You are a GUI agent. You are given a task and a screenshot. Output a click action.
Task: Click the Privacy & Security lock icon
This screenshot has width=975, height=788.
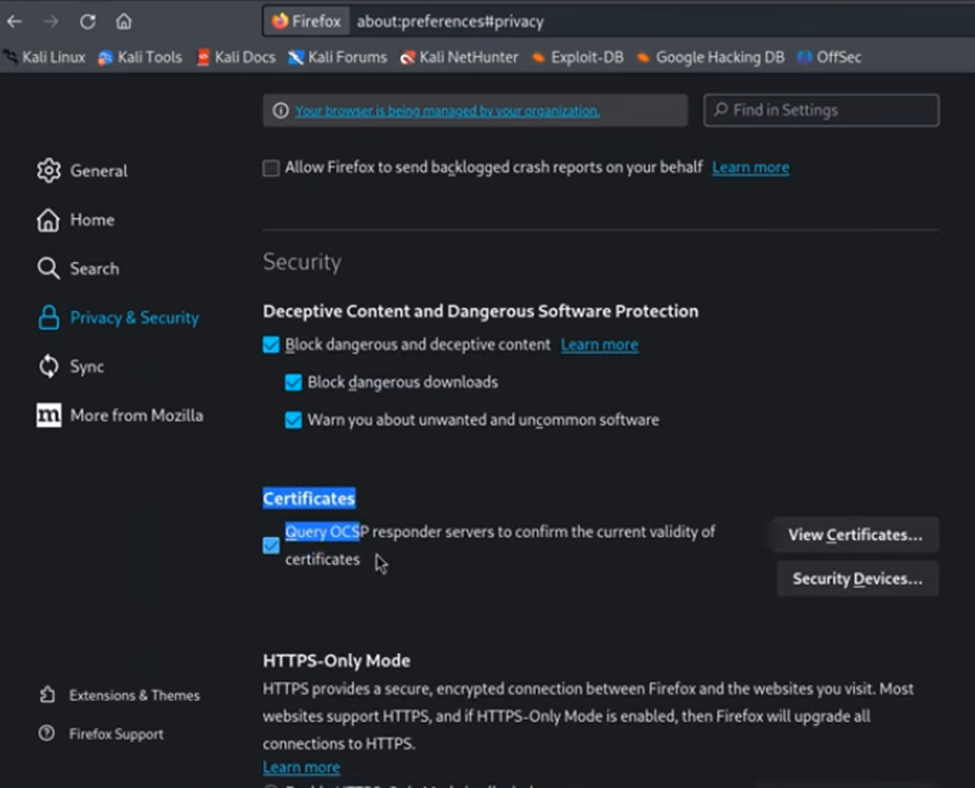[49, 317]
